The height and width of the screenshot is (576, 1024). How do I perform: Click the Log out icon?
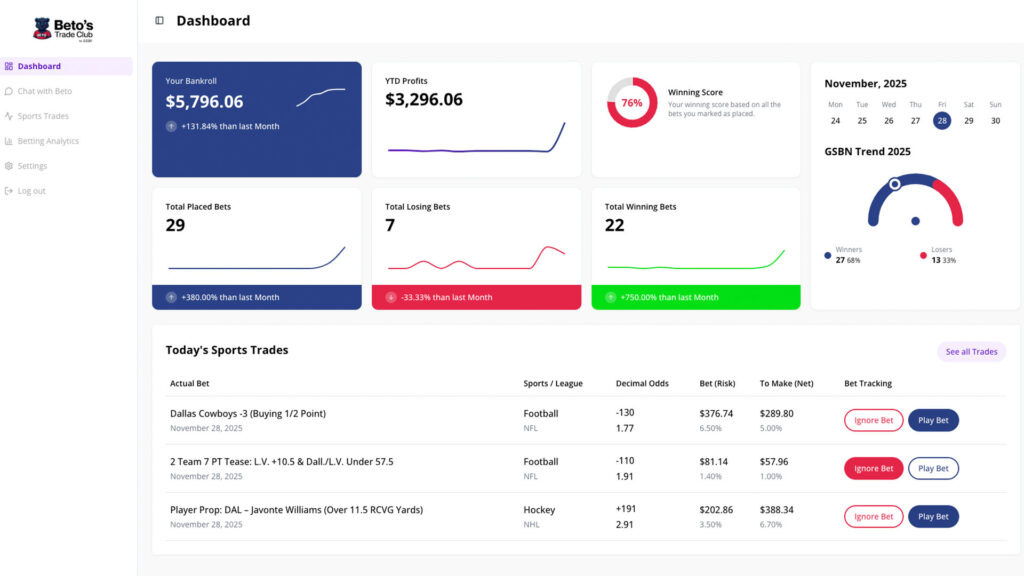9,191
